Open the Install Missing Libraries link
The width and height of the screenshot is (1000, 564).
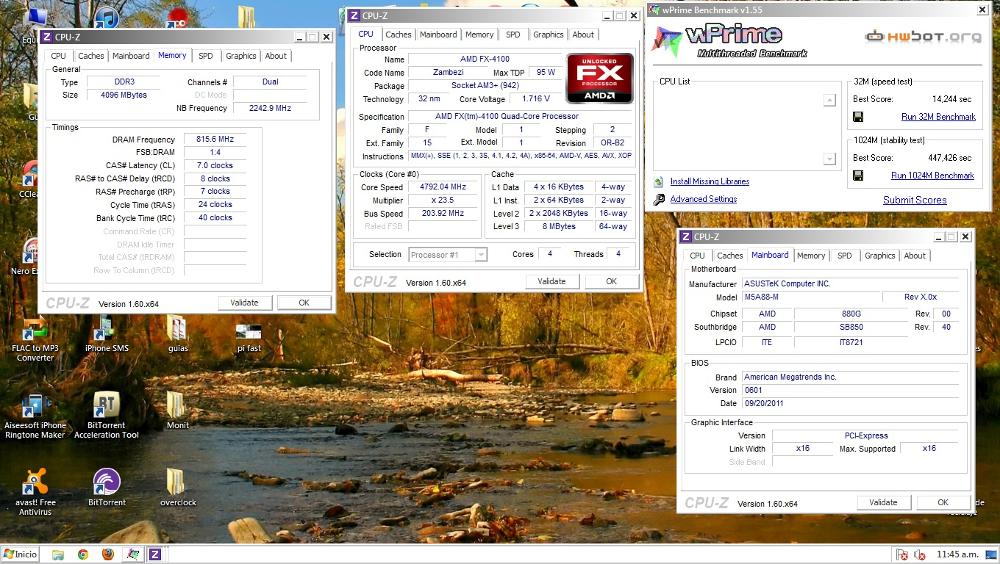[709, 182]
